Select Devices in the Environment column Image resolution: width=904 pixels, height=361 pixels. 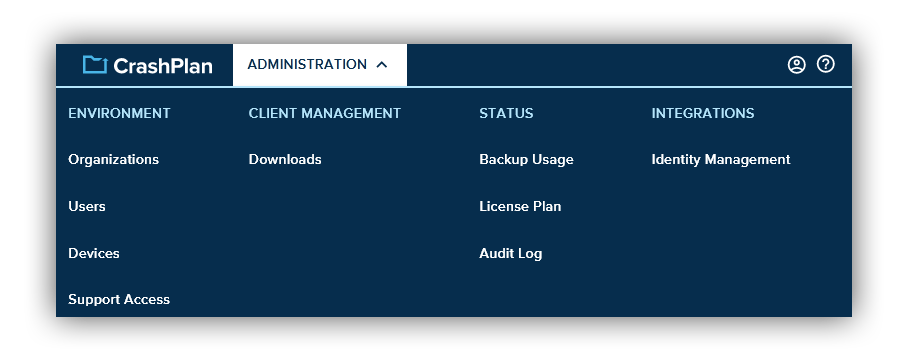(x=93, y=253)
